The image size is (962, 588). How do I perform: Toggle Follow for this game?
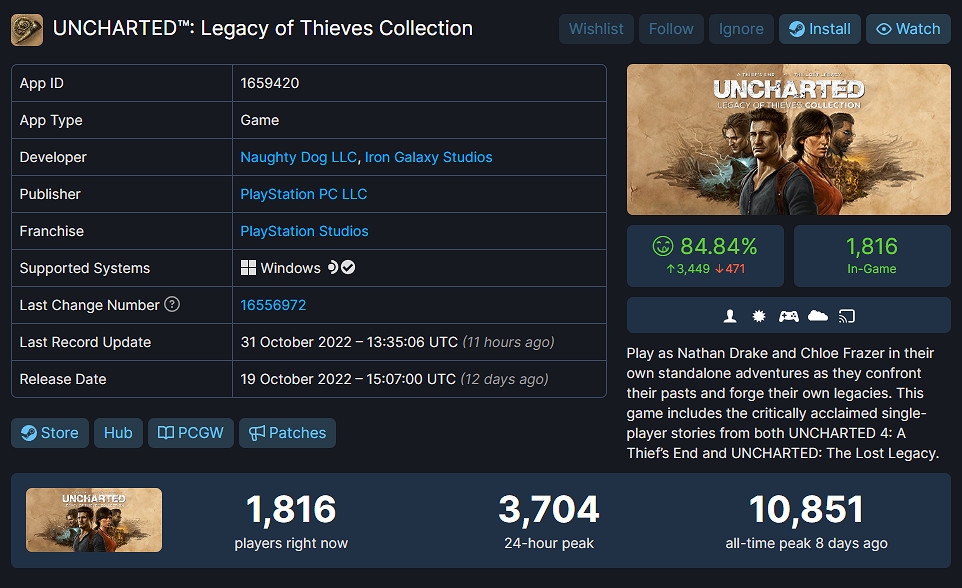[671, 29]
